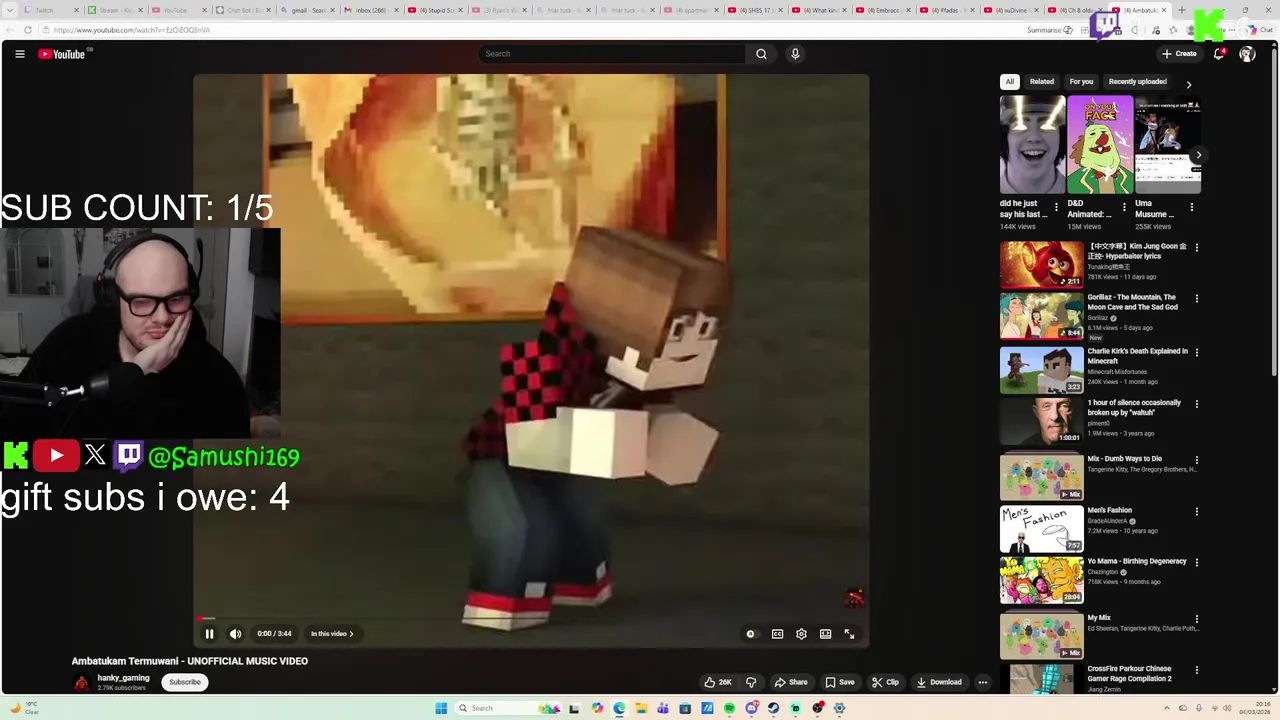Screen dimensions: 1280x720
Task: Open hanky_gaming channel name link
Action: point(123,678)
